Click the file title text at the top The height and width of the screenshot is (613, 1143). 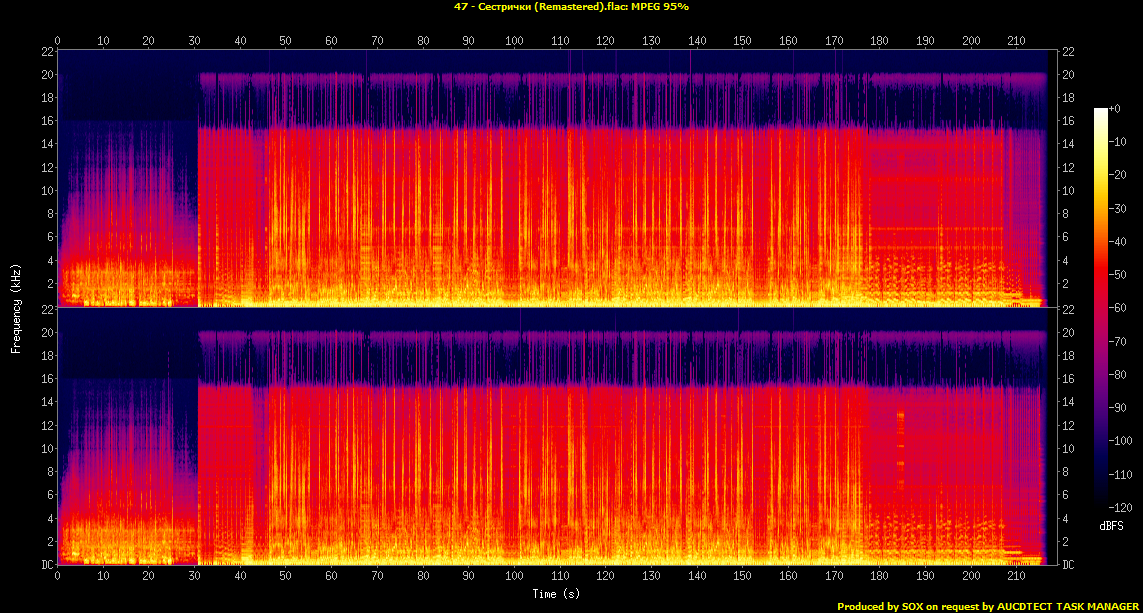point(571,7)
